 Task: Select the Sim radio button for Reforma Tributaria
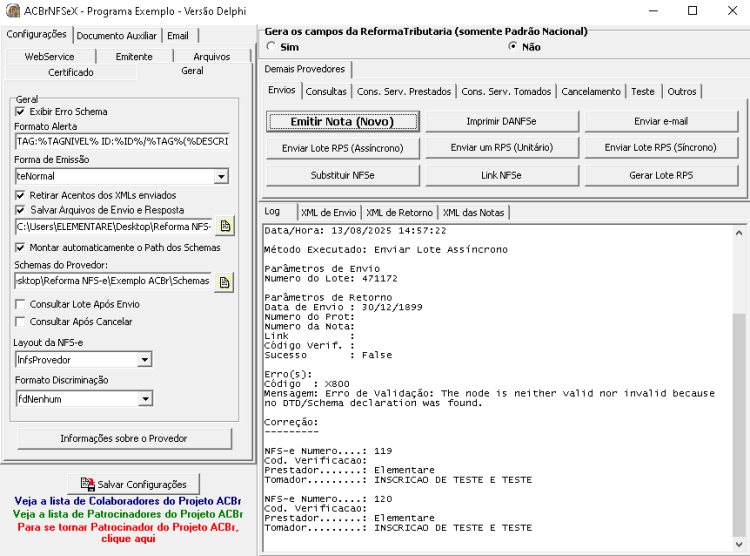pos(271,46)
